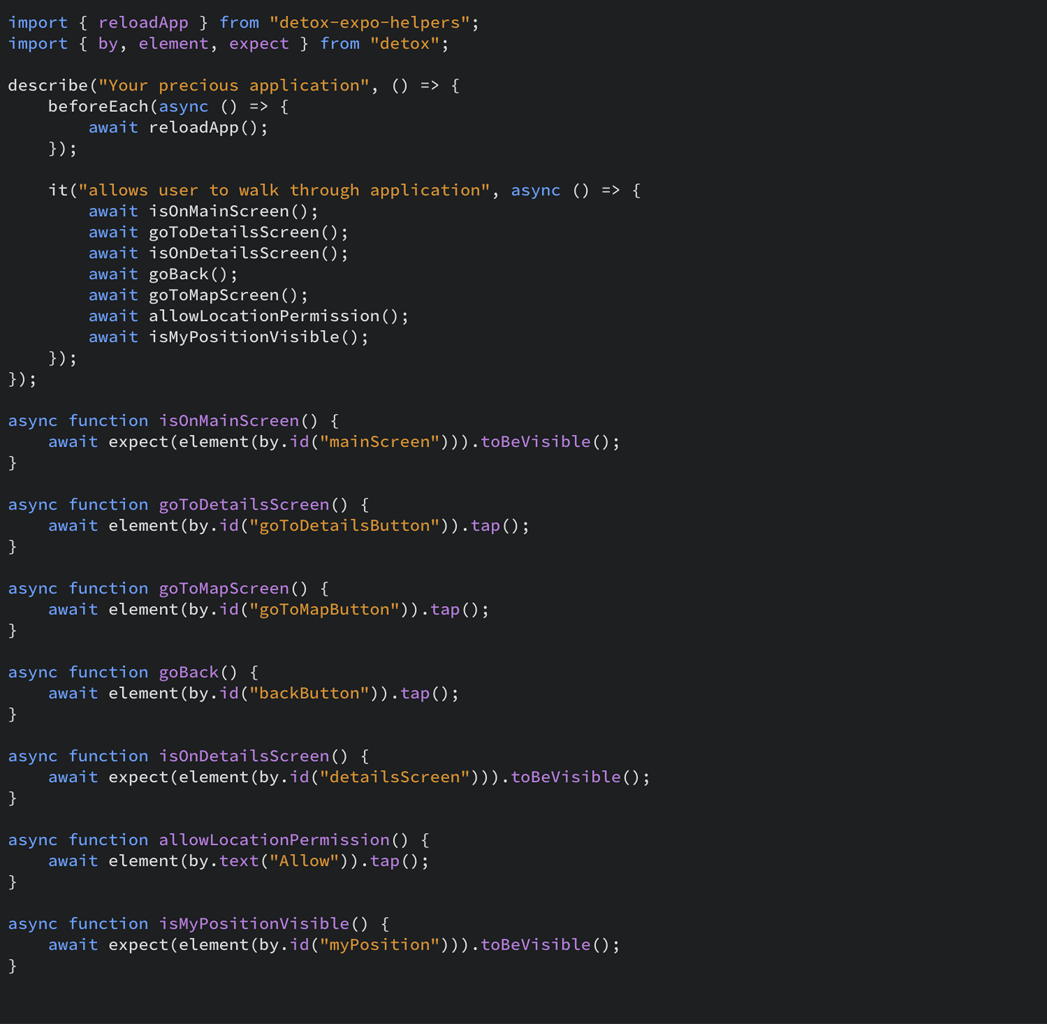Click tap on the Allow line

coord(385,860)
